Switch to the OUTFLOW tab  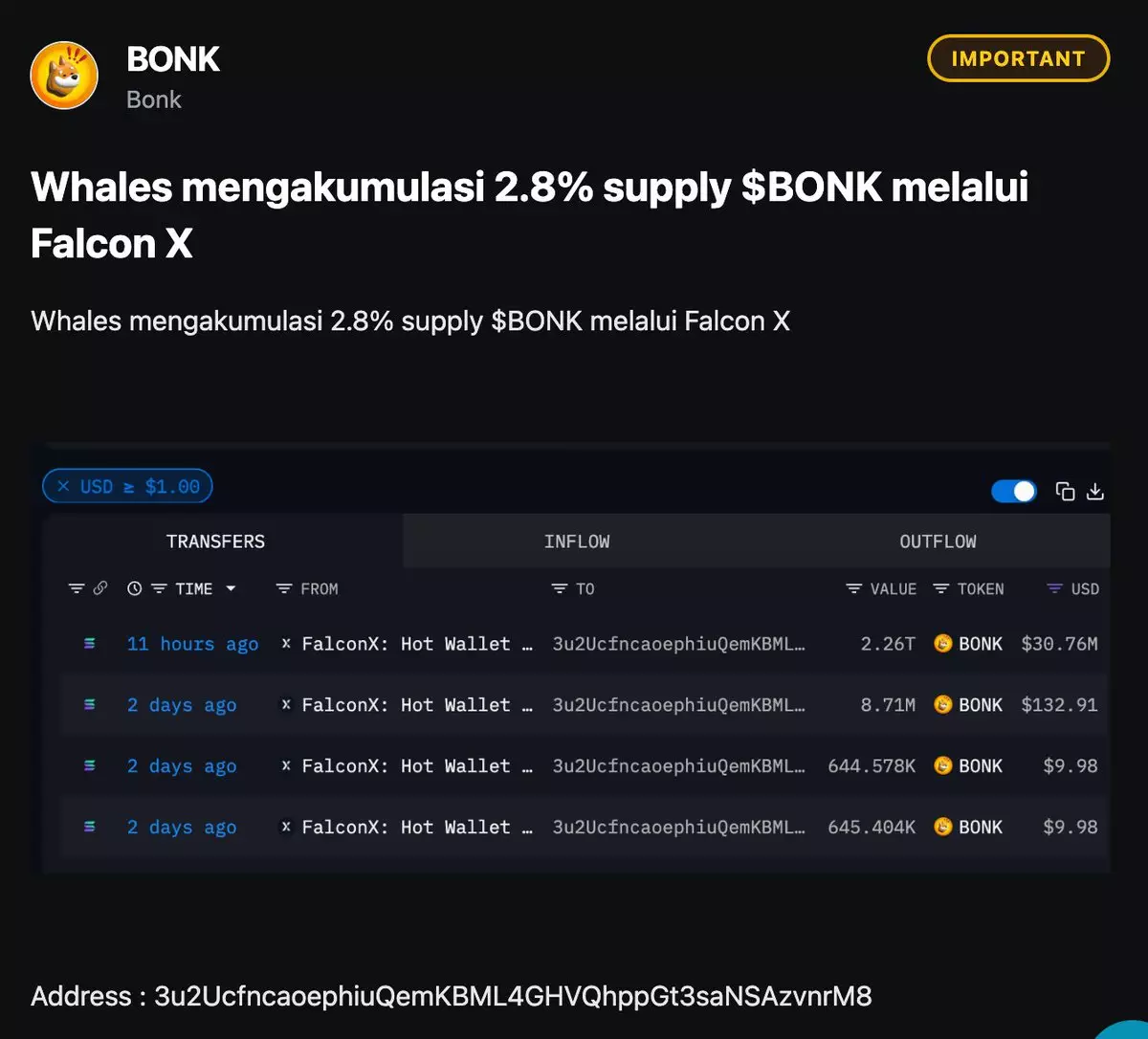tap(938, 542)
